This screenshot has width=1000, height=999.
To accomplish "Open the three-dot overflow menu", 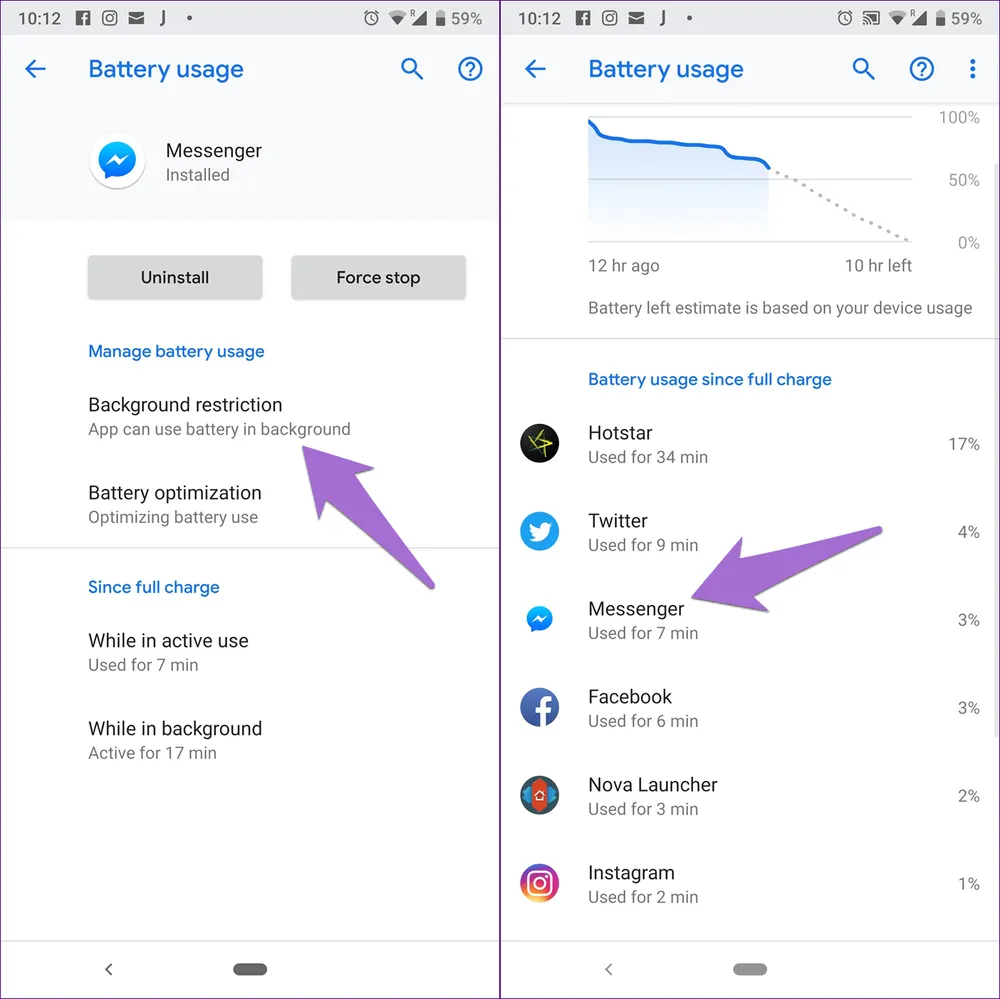I will [972, 69].
